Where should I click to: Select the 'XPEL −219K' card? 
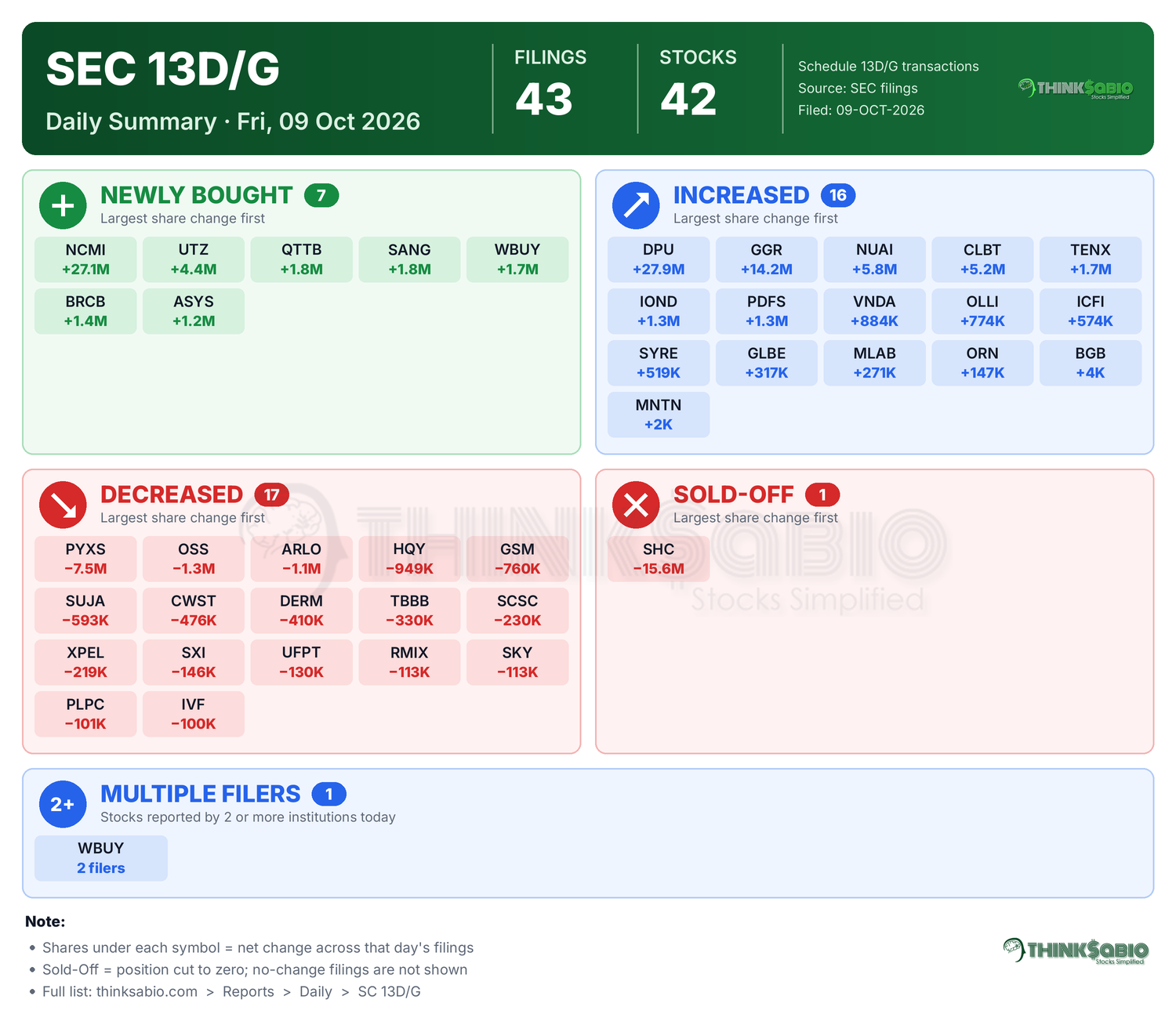pyautogui.click(x=85, y=662)
